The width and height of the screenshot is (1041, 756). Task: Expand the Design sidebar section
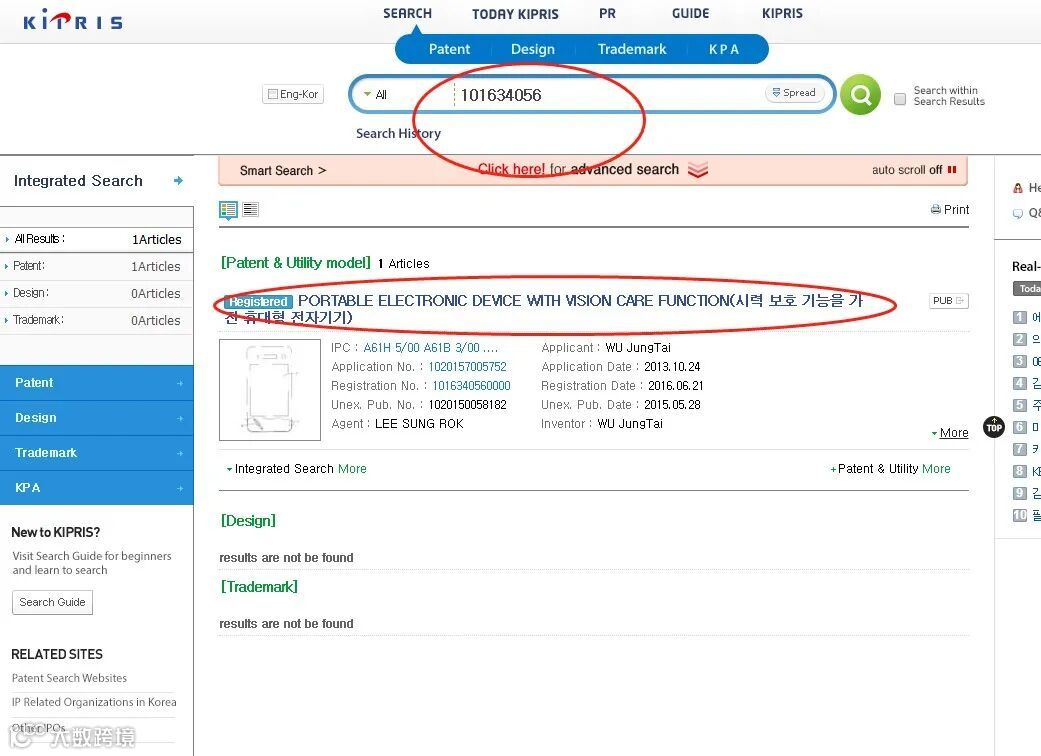pos(97,418)
